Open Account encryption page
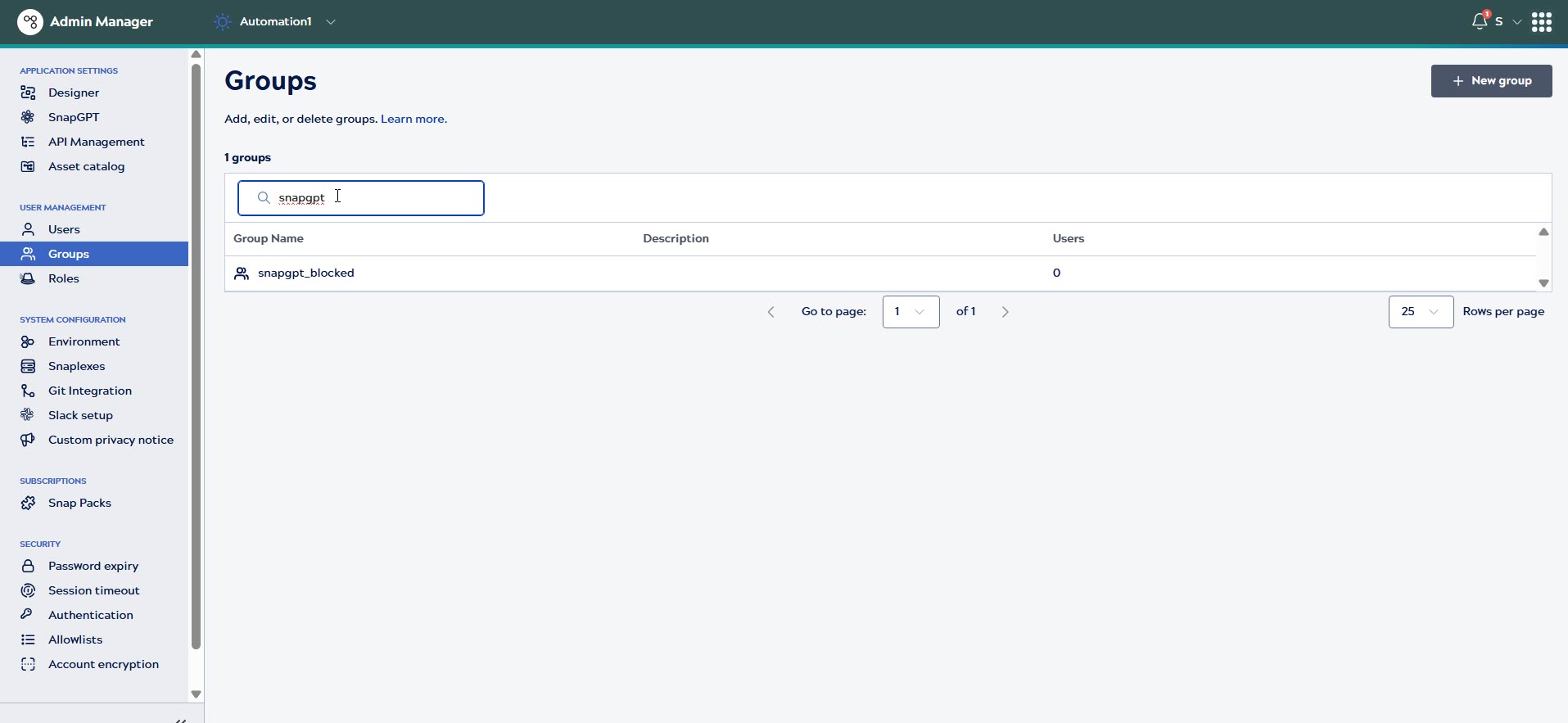The width and height of the screenshot is (1568, 723). coord(104,664)
